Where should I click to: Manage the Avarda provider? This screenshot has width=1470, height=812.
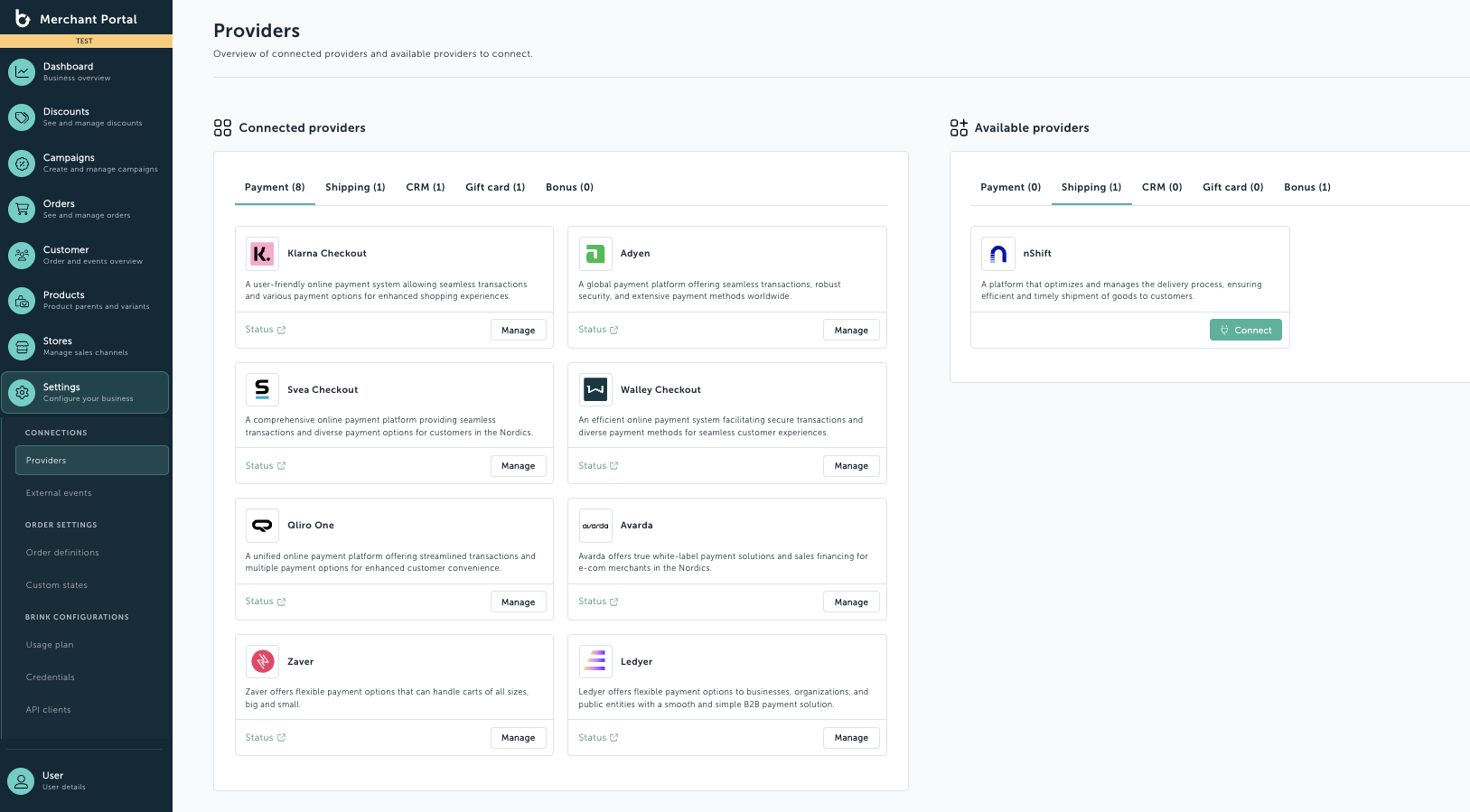click(x=851, y=602)
